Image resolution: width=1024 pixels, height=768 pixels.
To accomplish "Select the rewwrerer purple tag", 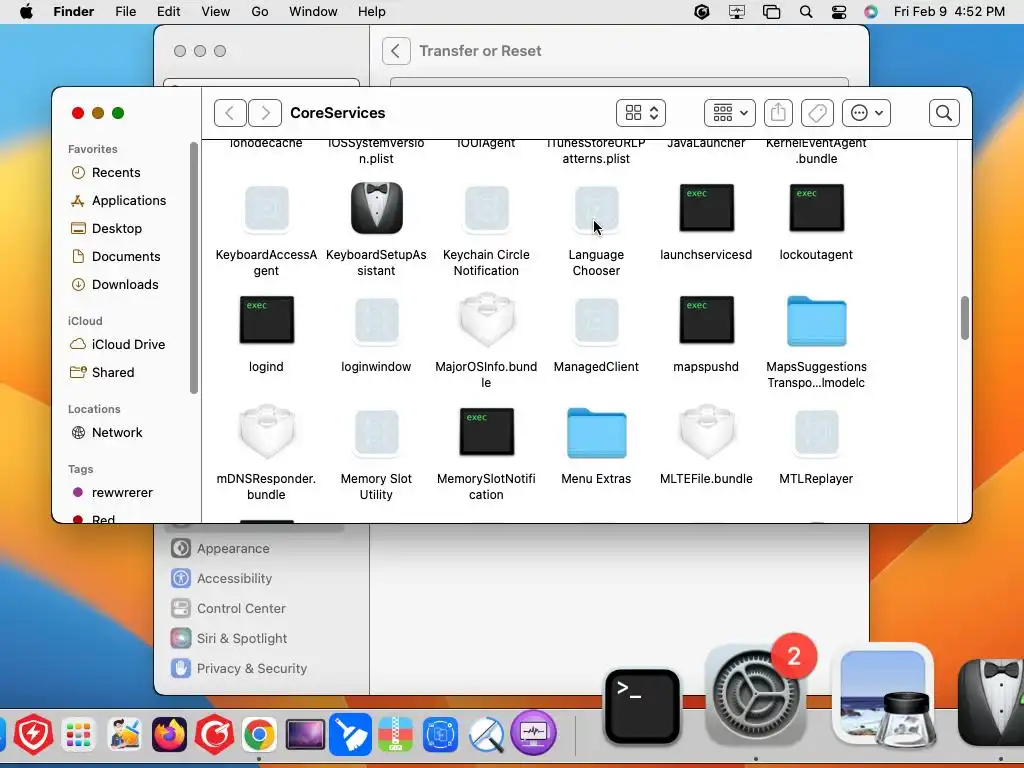I will tap(112, 492).
